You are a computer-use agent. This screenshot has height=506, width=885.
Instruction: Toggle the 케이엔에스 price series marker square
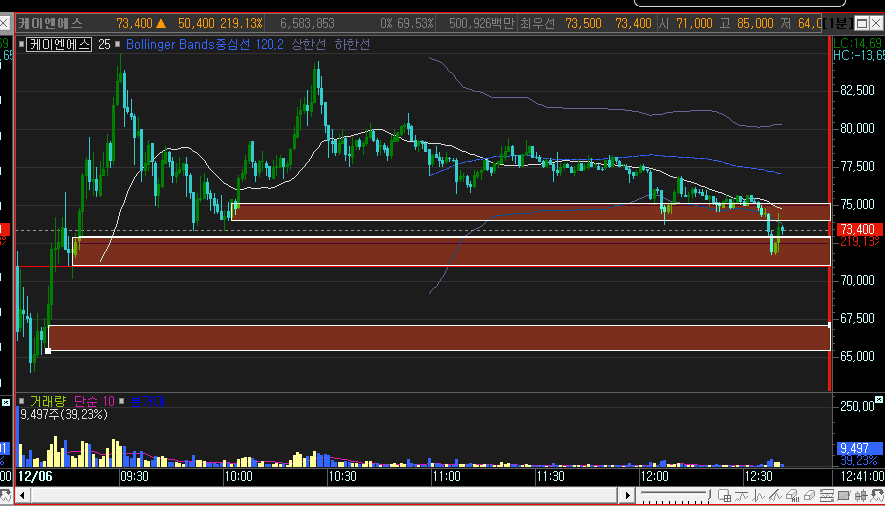[21, 44]
